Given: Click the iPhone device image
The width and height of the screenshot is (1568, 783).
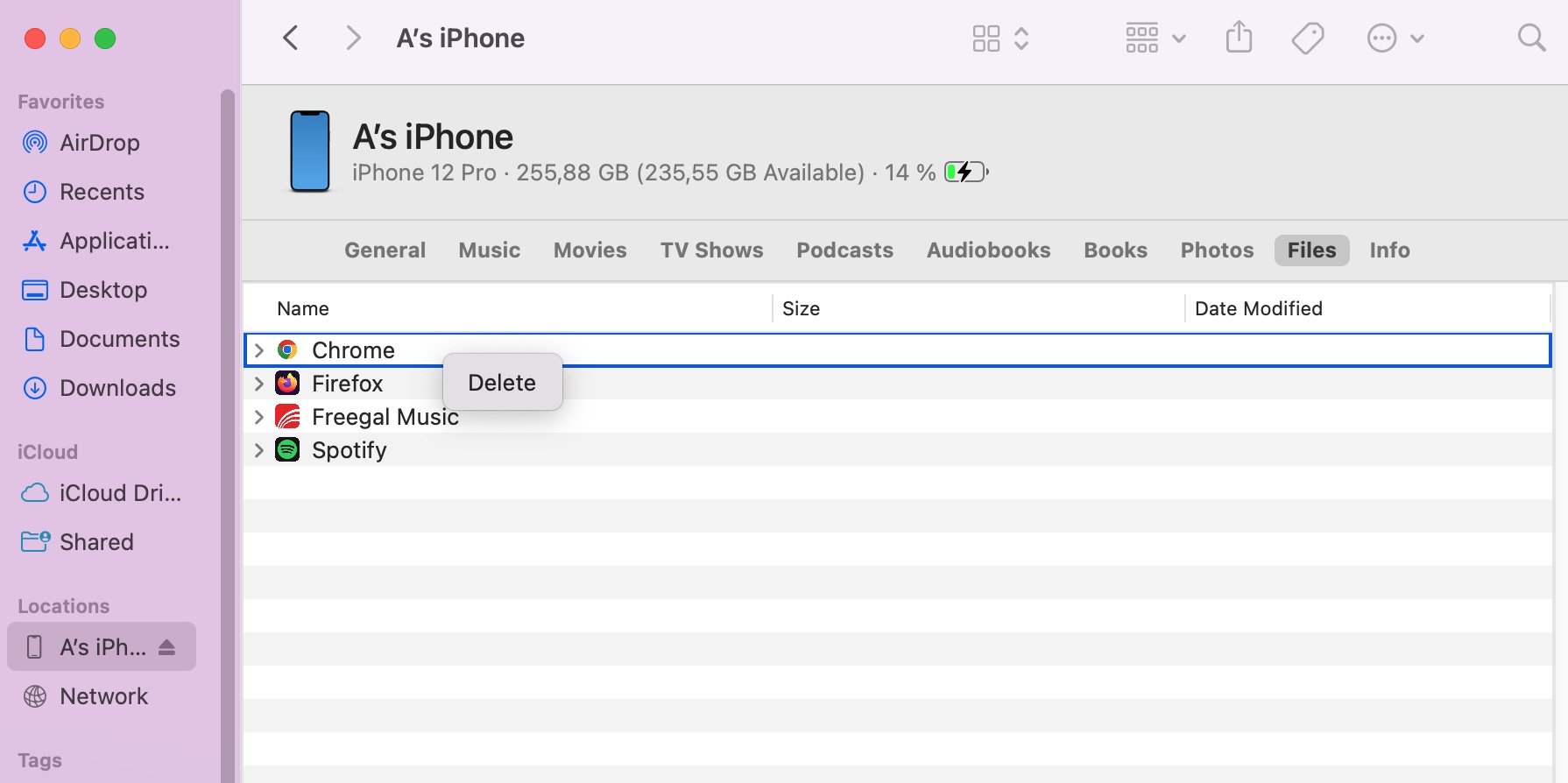Looking at the screenshot, I should coord(310,152).
